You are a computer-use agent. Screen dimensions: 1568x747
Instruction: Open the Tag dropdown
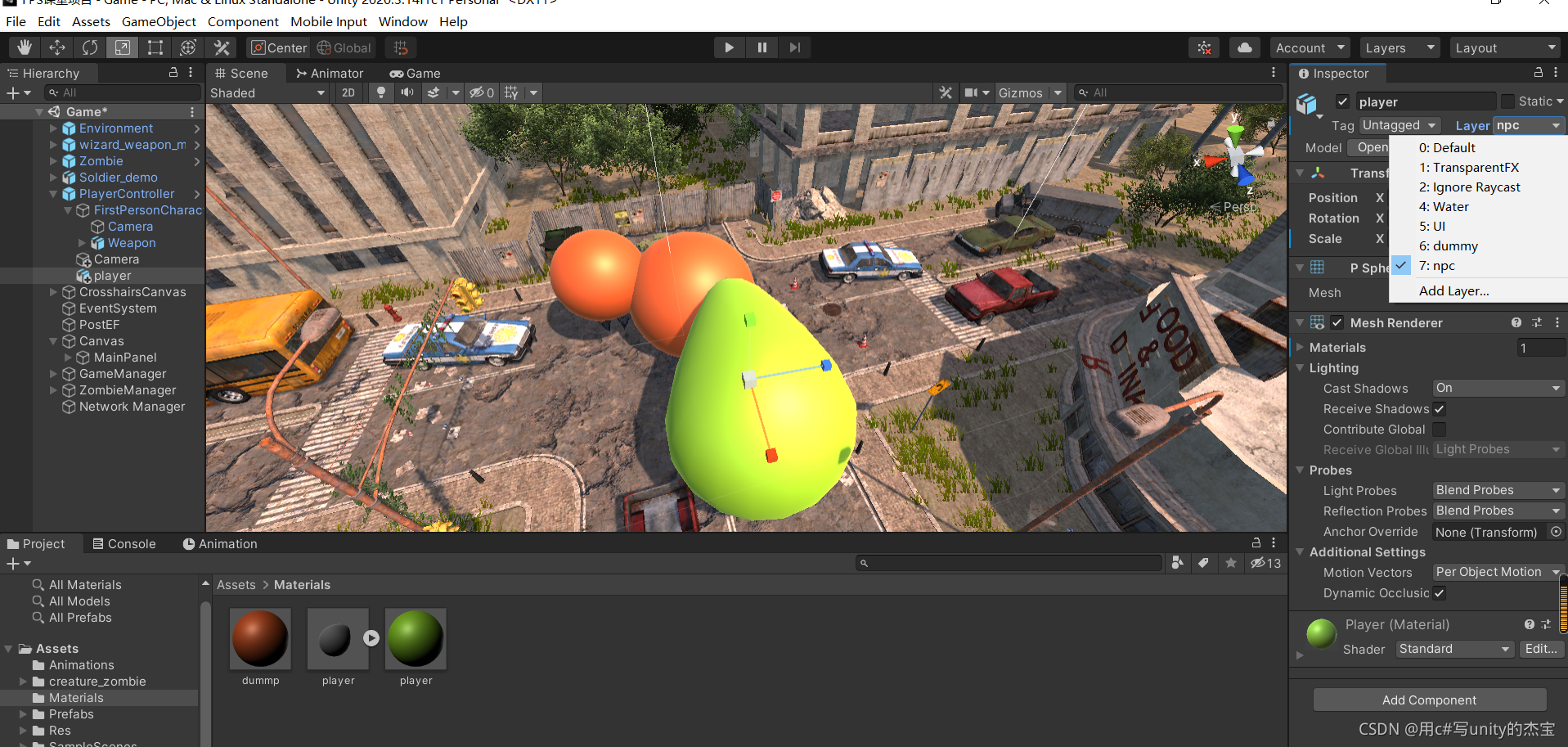(1400, 125)
